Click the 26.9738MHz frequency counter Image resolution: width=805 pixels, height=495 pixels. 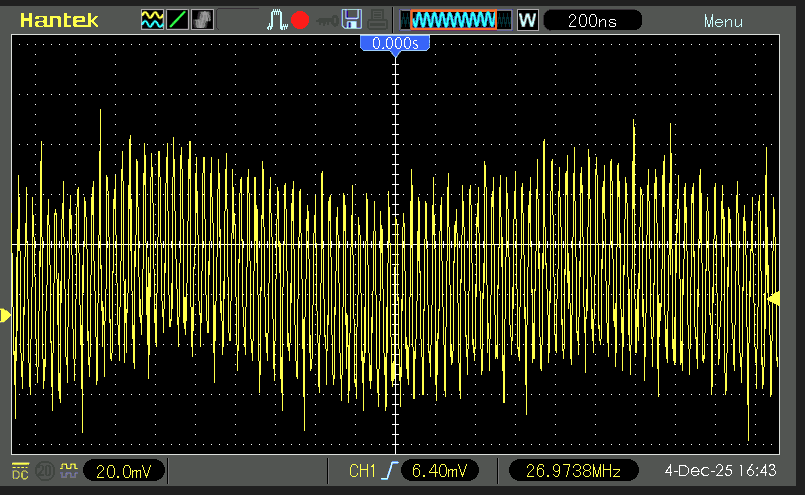575,471
